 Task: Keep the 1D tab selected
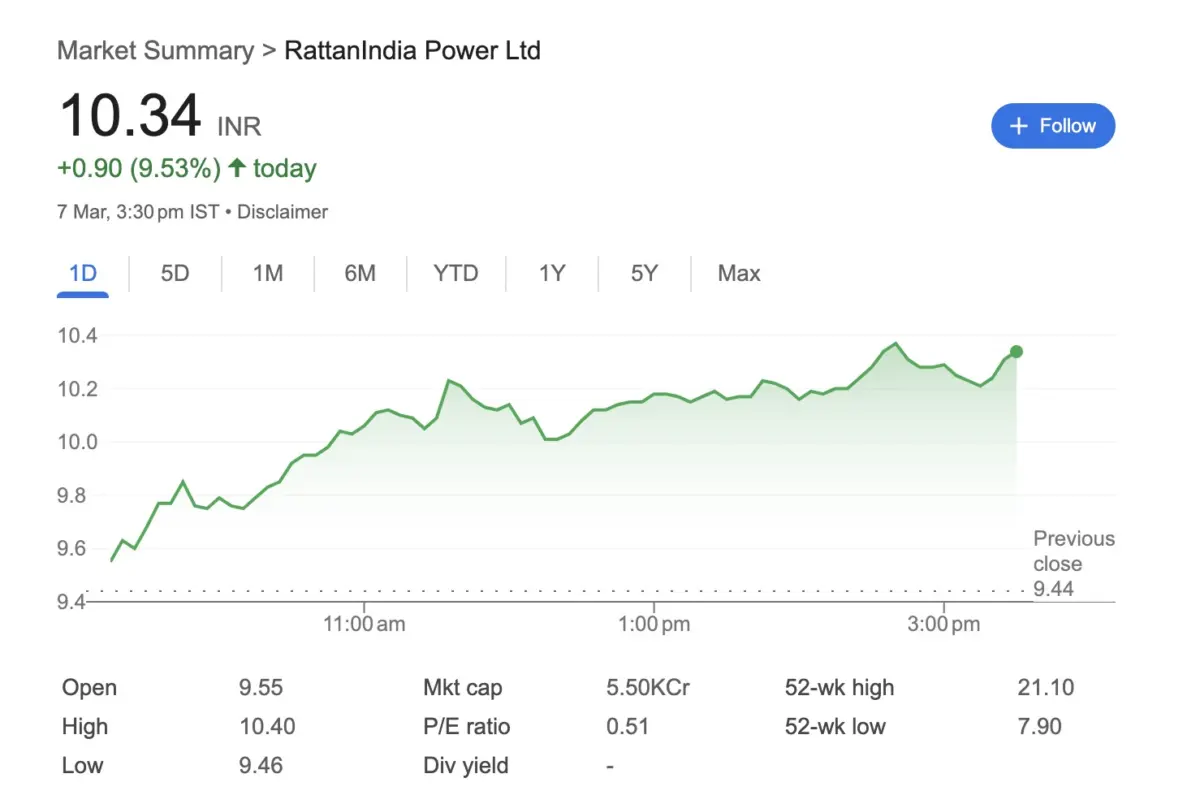click(83, 273)
